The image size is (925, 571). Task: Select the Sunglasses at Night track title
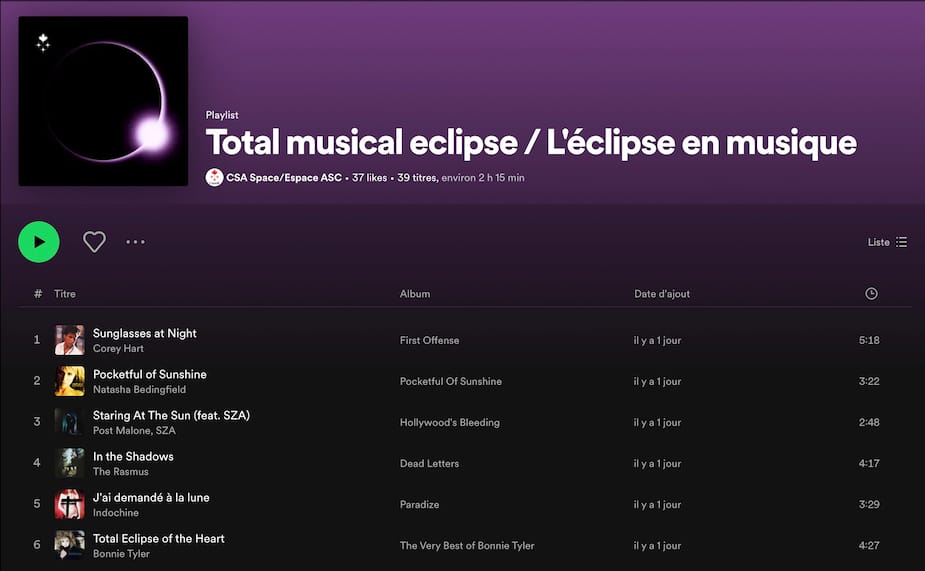click(x=145, y=333)
